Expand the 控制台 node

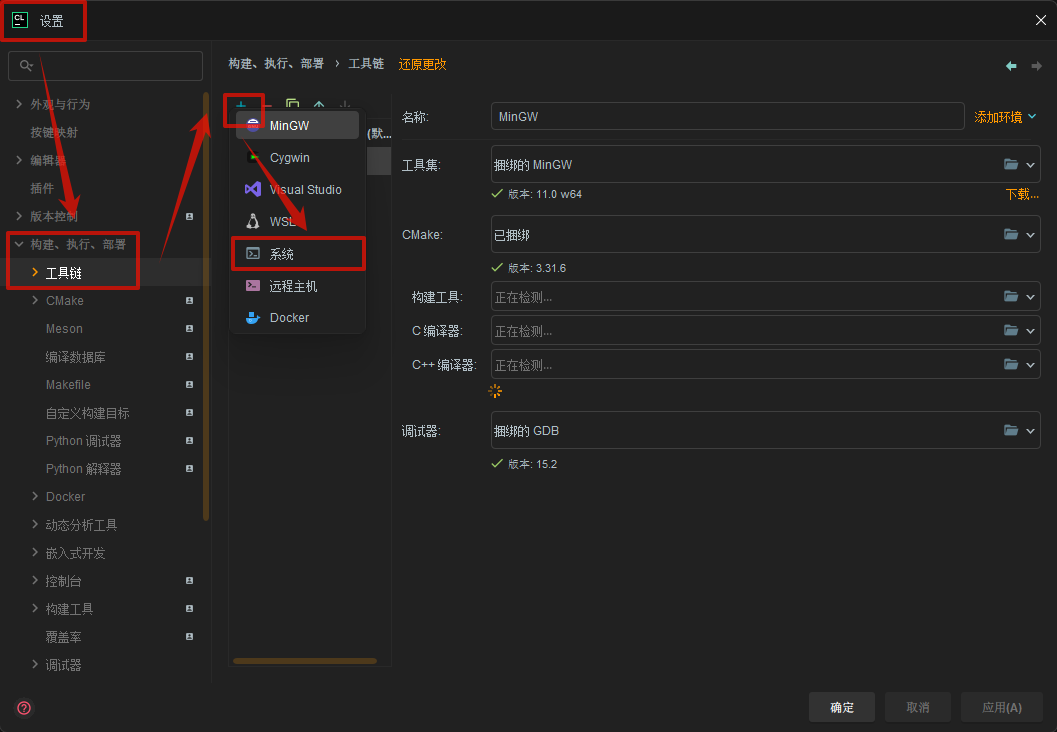(x=35, y=580)
